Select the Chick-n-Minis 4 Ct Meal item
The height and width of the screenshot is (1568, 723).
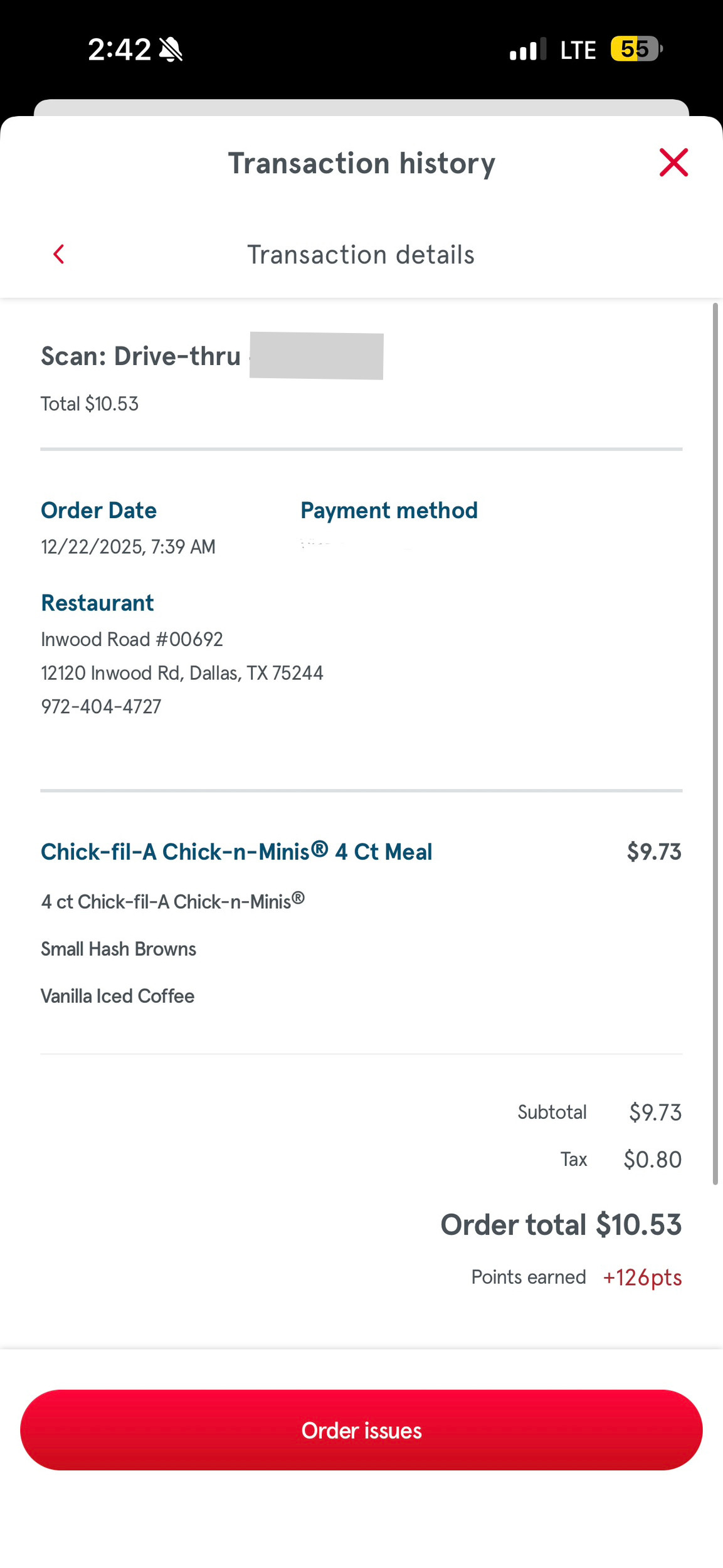(x=236, y=851)
